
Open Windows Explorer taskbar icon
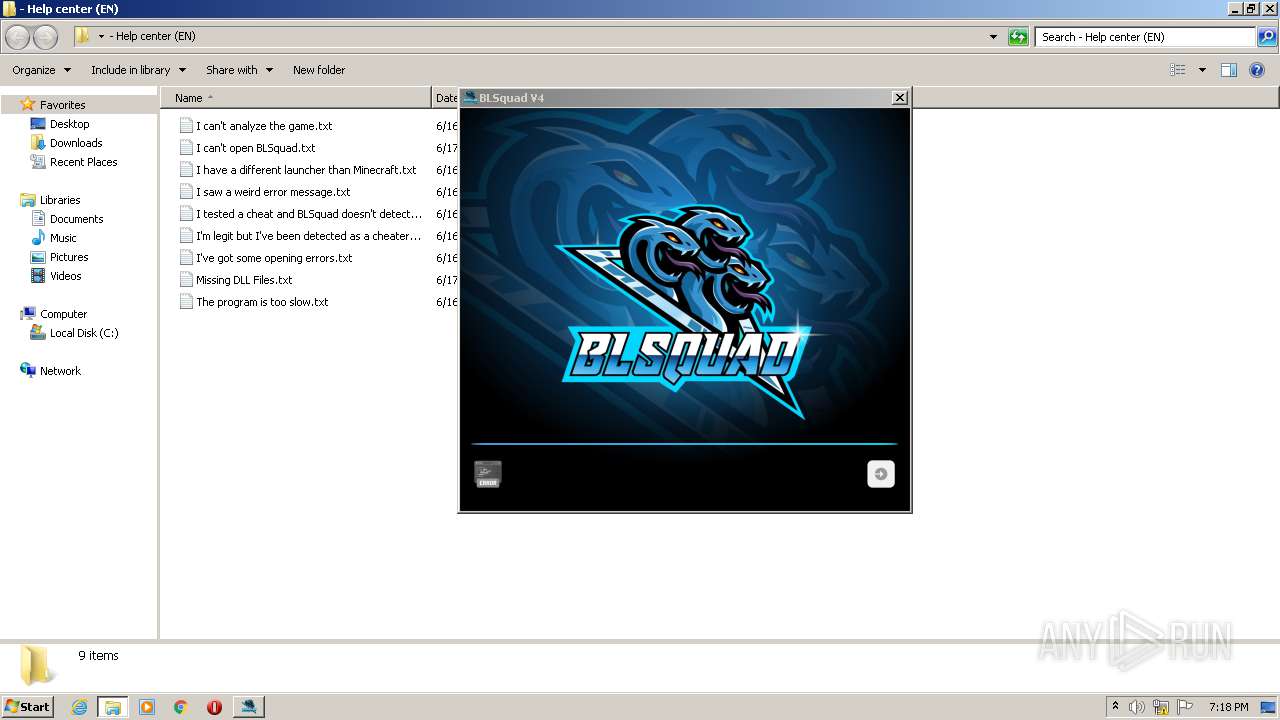[113, 707]
